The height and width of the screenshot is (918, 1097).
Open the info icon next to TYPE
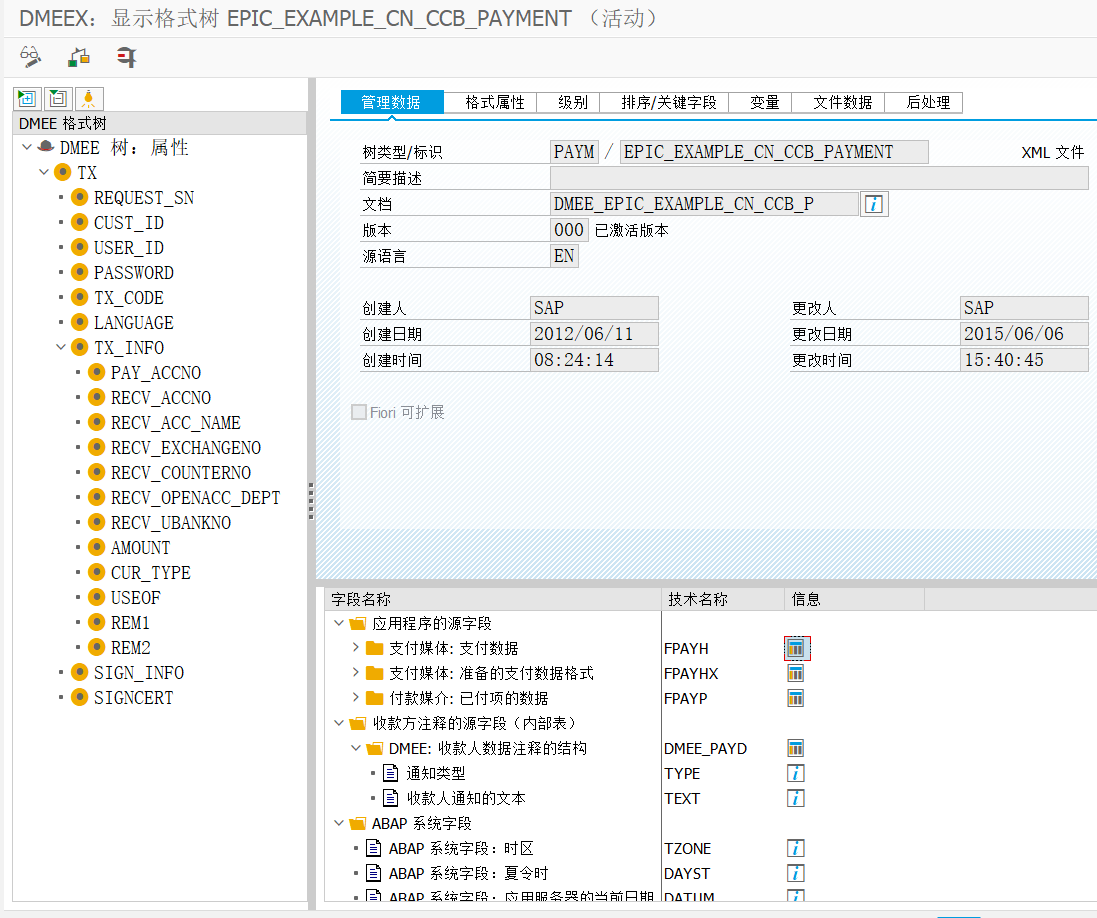795,773
